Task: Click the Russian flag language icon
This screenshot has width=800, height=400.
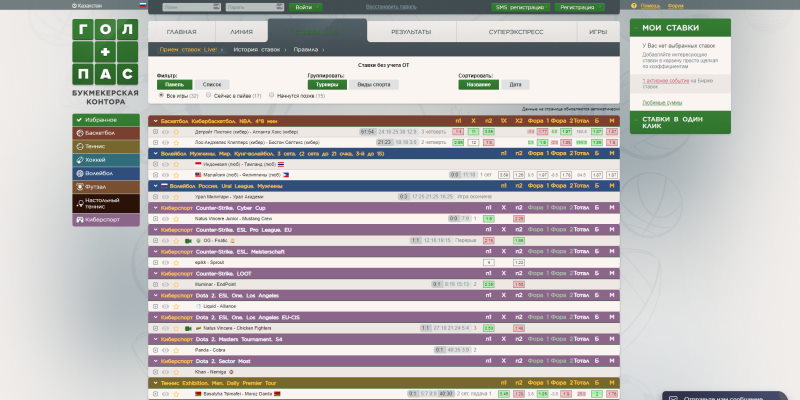Action: pos(143,6)
